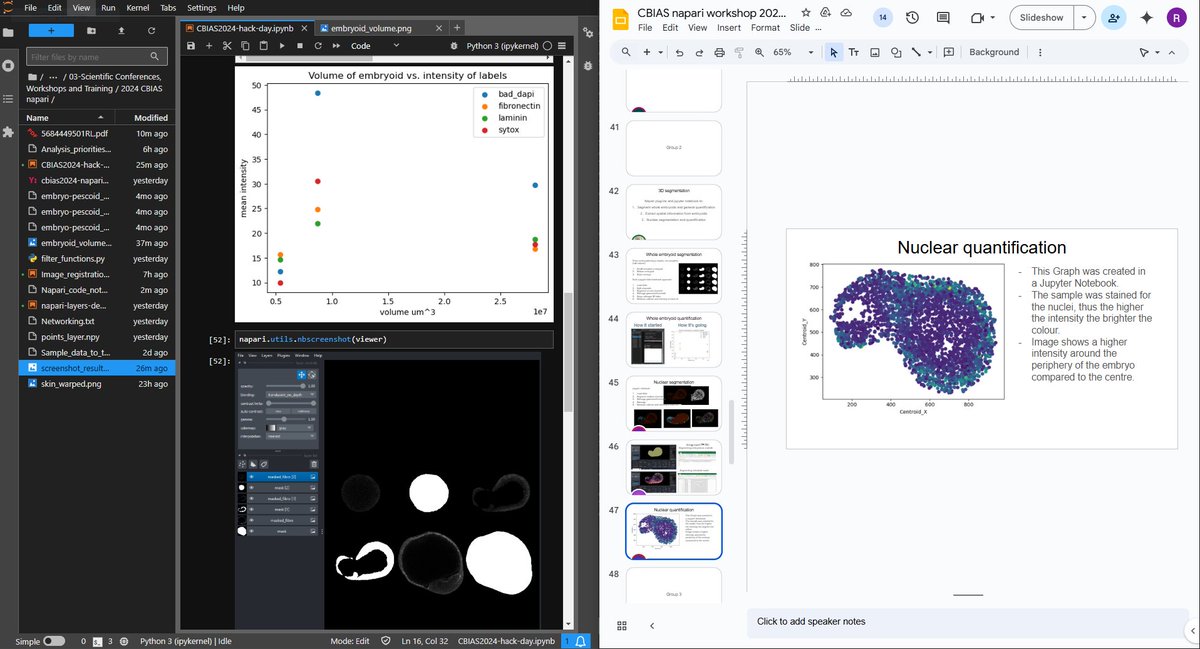Add a comment using the Slides toolbar icon
The image size is (1200, 649).
pyautogui.click(x=949, y=52)
